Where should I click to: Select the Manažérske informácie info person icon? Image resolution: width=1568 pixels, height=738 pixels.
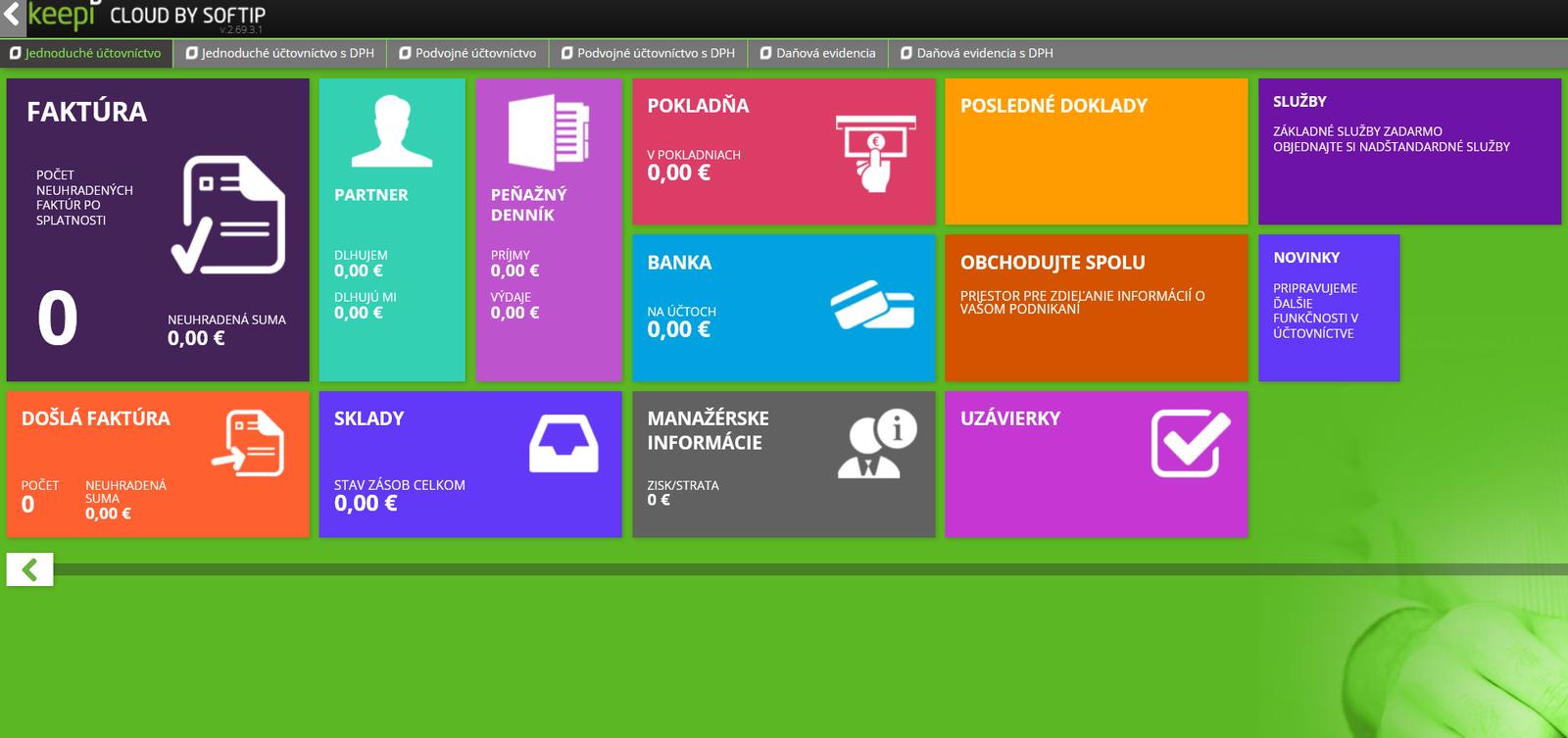click(x=876, y=444)
